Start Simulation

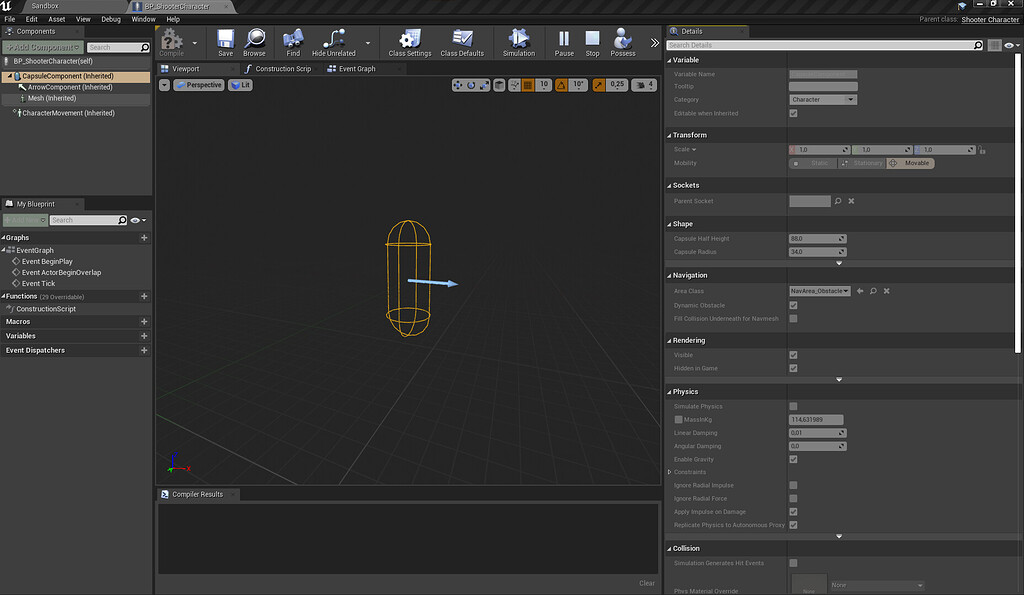tap(517, 40)
